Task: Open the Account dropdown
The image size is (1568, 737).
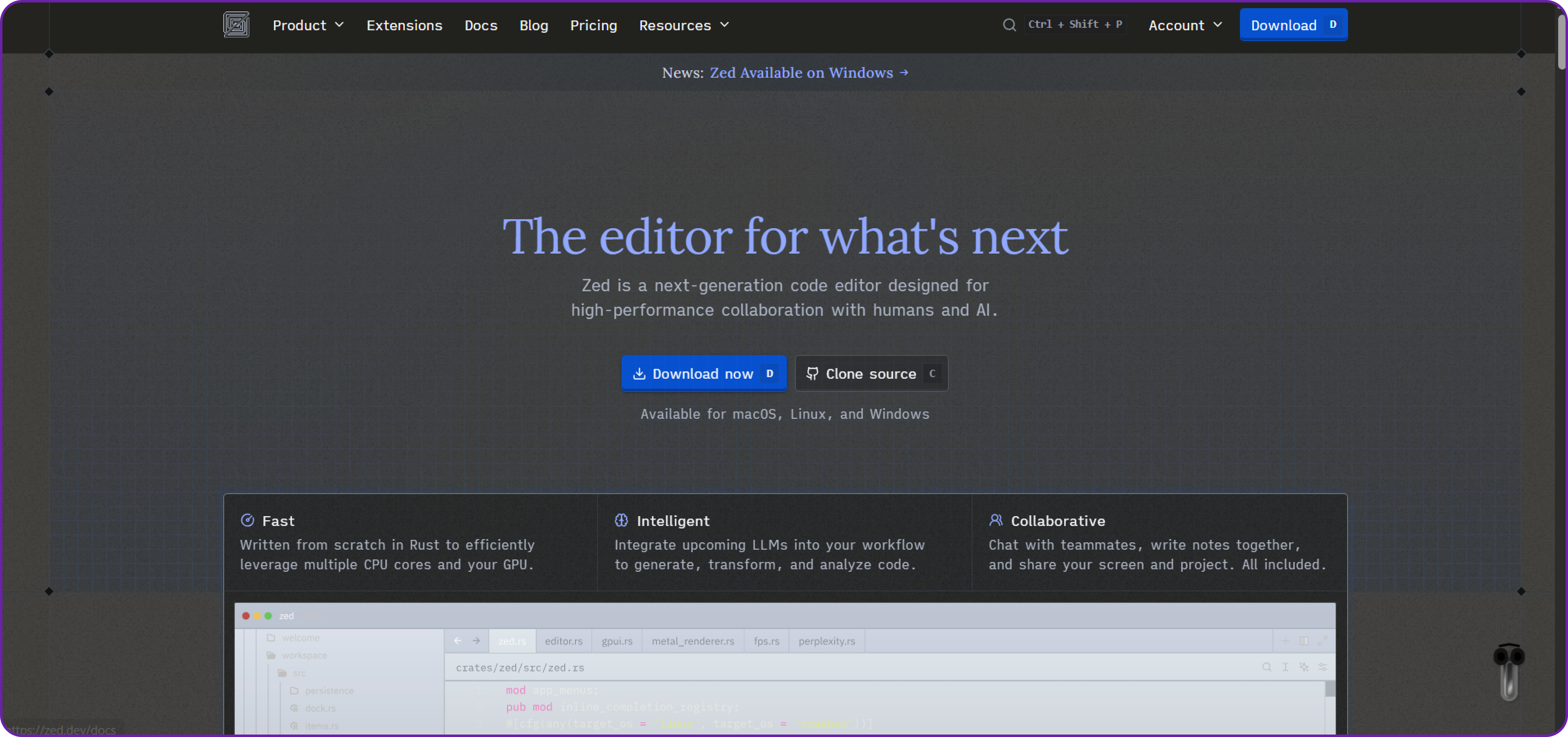Action: tap(1184, 25)
